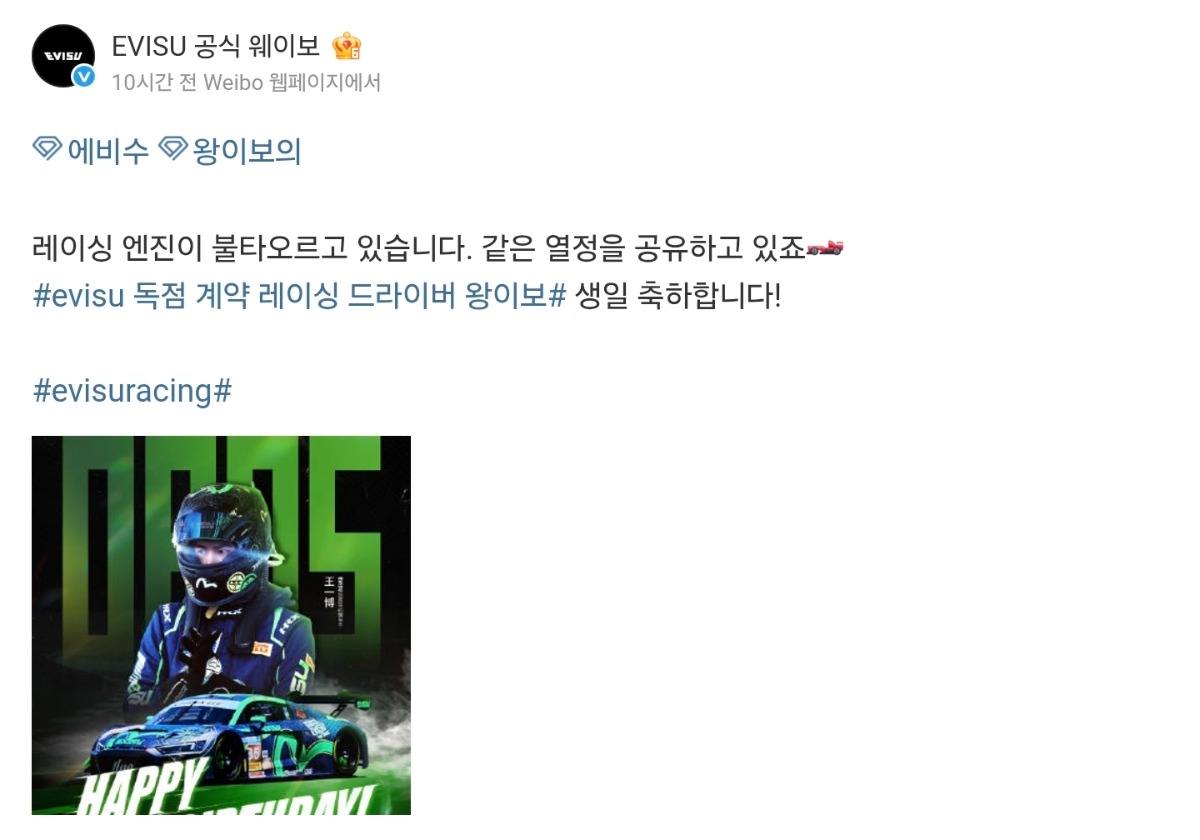Select the diamond icon before 왕이보의
The image size is (1200, 840).
173,150
